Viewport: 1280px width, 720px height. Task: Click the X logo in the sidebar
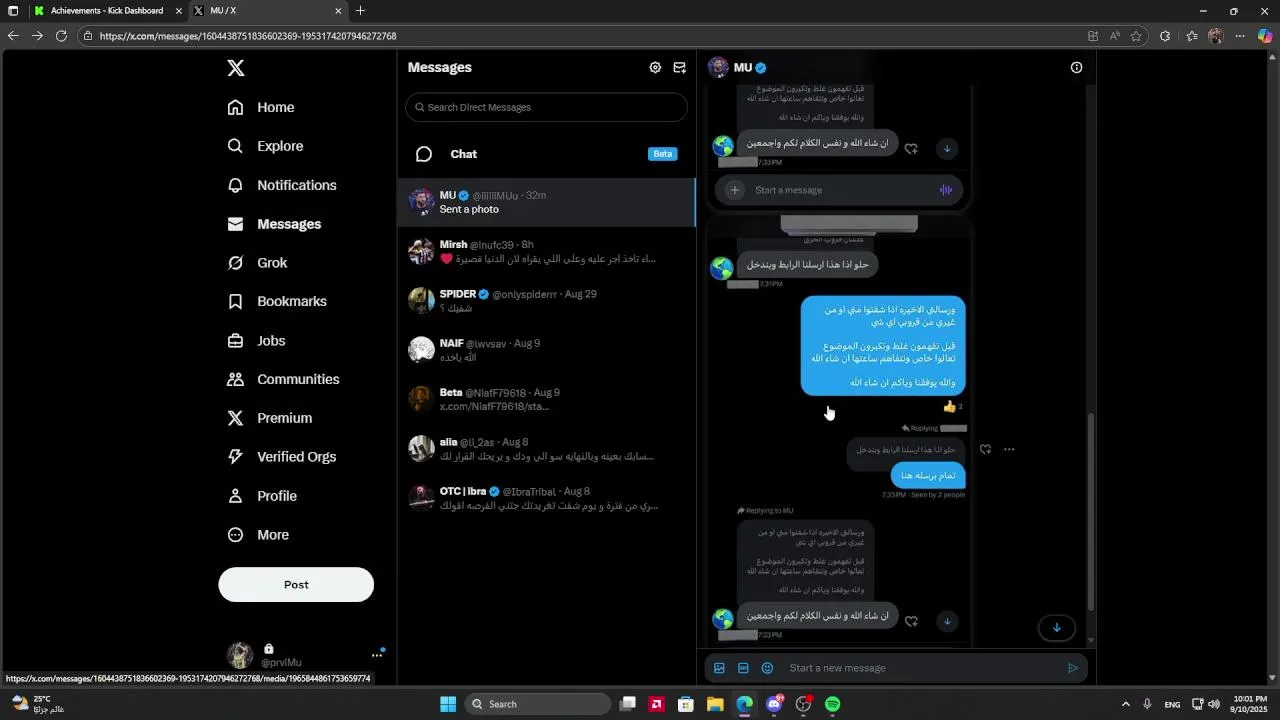point(236,68)
